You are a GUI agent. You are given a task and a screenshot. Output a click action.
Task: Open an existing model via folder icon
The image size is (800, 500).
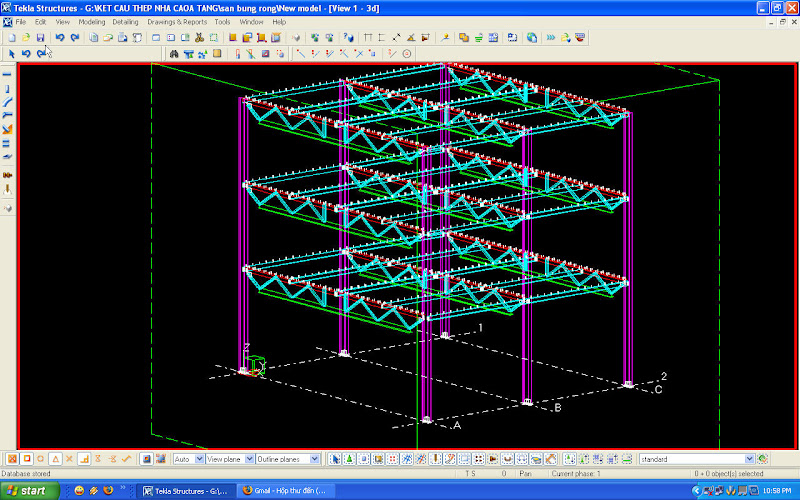click(26, 37)
